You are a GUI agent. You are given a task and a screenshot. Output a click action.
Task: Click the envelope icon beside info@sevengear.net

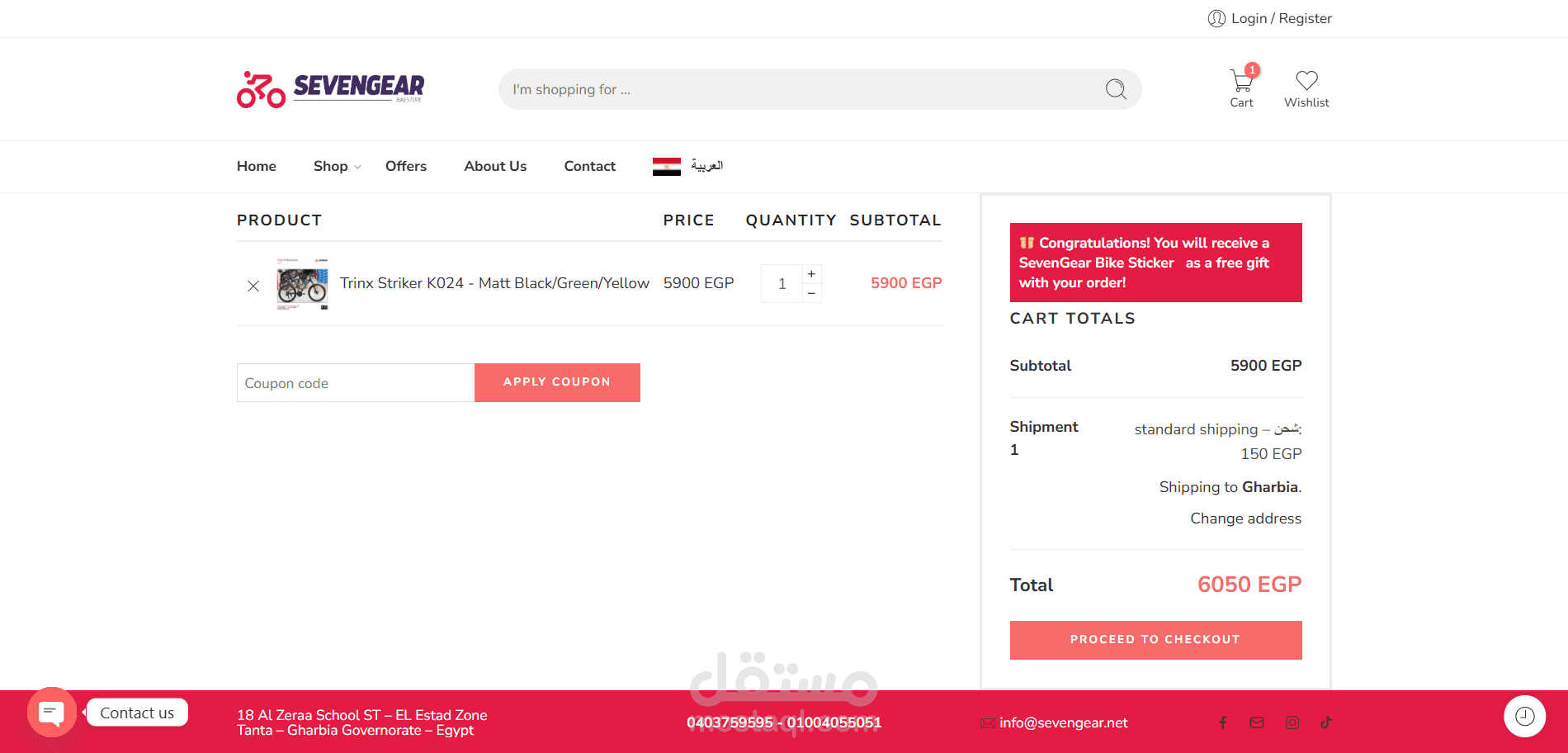tap(987, 723)
